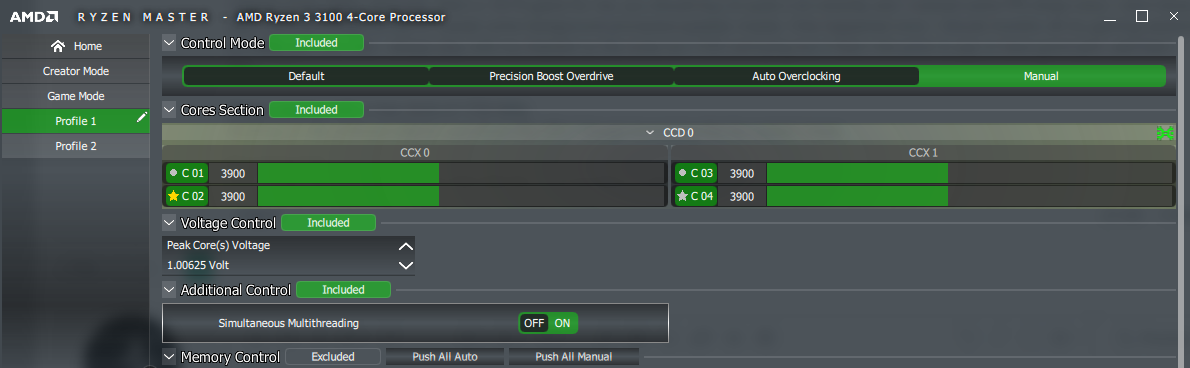This screenshot has height=368, width=1190.
Task: Click Push All Auto button
Action: 445,357
